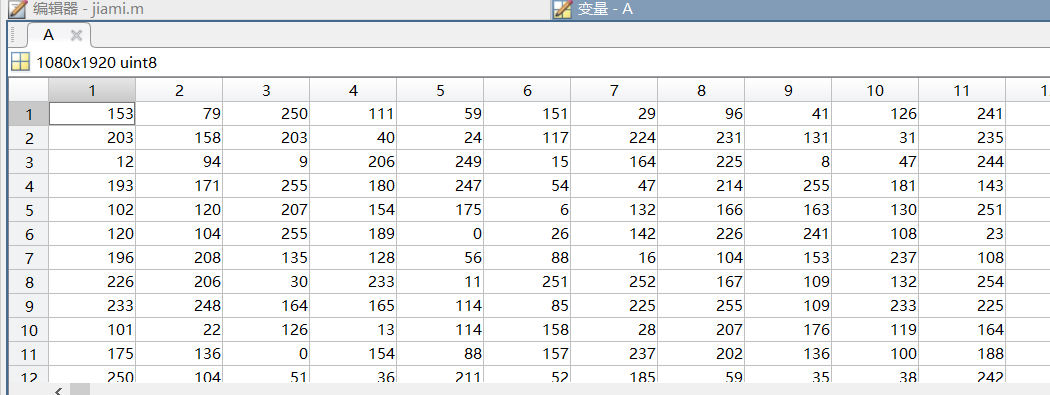The height and width of the screenshot is (395, 1050).
Task: Close the A variable tab
Action: [x=76, y=35]
